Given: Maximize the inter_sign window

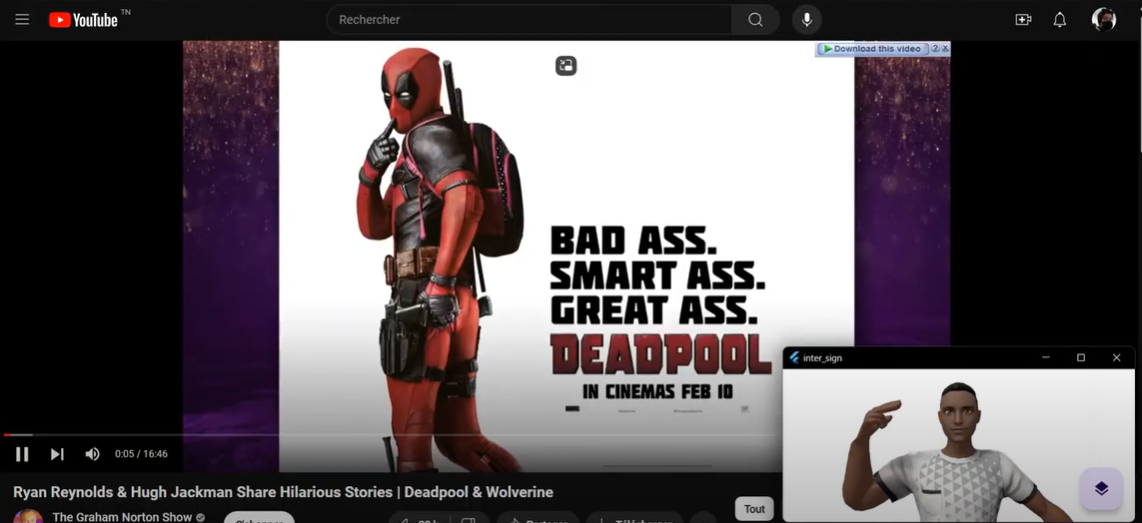Looking at the screenshot, I should click(1081, 358).
